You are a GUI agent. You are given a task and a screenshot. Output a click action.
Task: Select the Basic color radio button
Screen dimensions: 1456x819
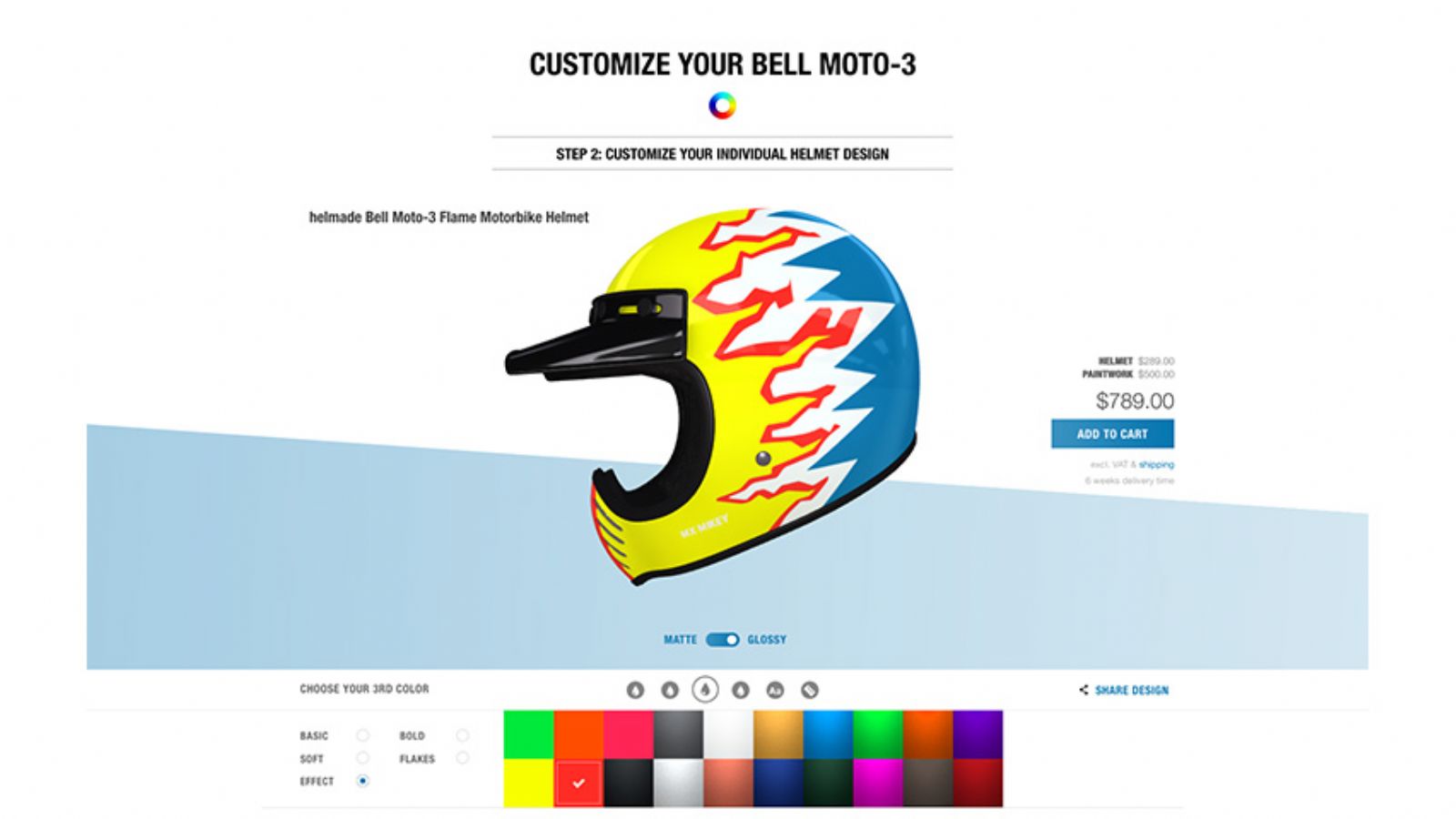363,735
